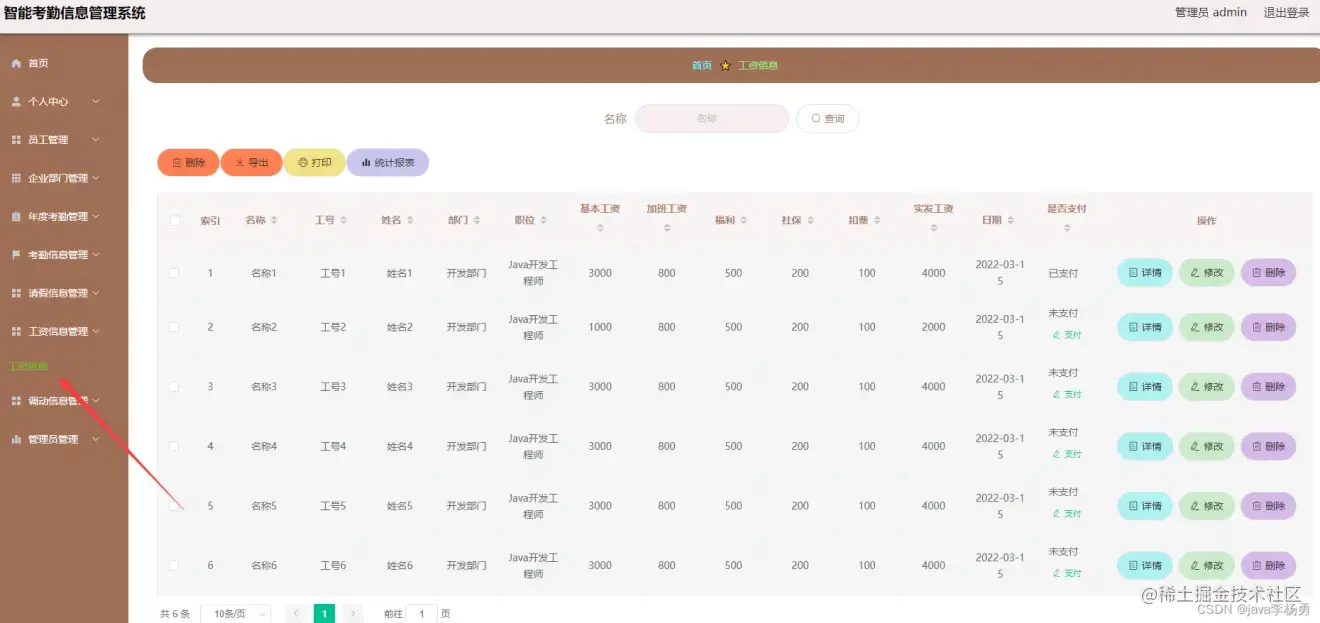
Task: Click the 导出 export button
Action: 251,162
